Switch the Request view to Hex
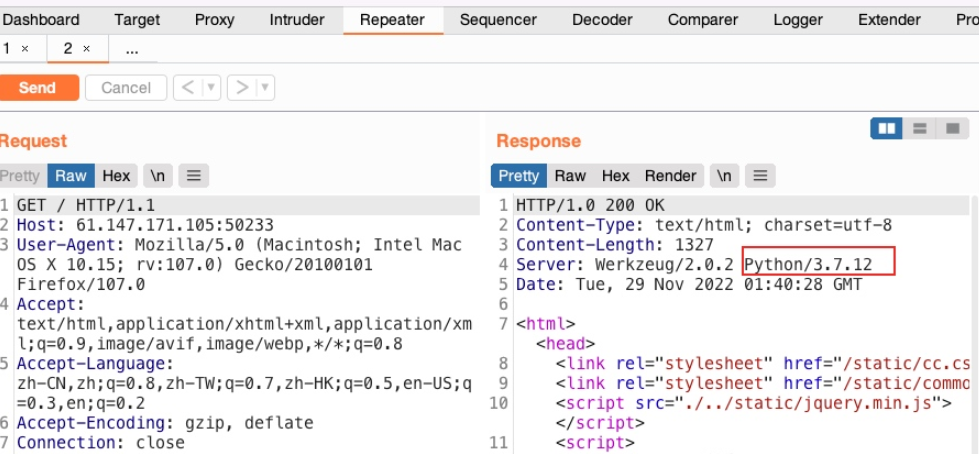Viewport: 979px width, 454px height. [x=116, y=176]
